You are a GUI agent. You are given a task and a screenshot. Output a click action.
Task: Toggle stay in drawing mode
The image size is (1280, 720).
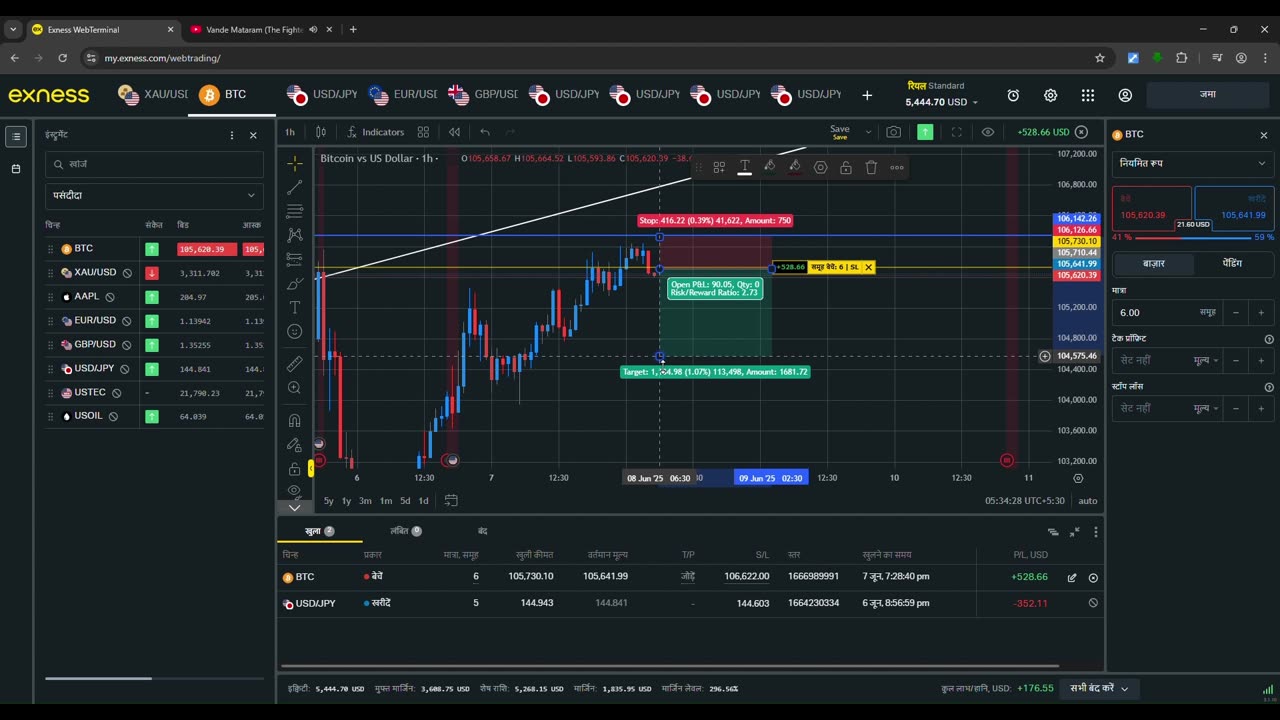click(x=294, y=445)
